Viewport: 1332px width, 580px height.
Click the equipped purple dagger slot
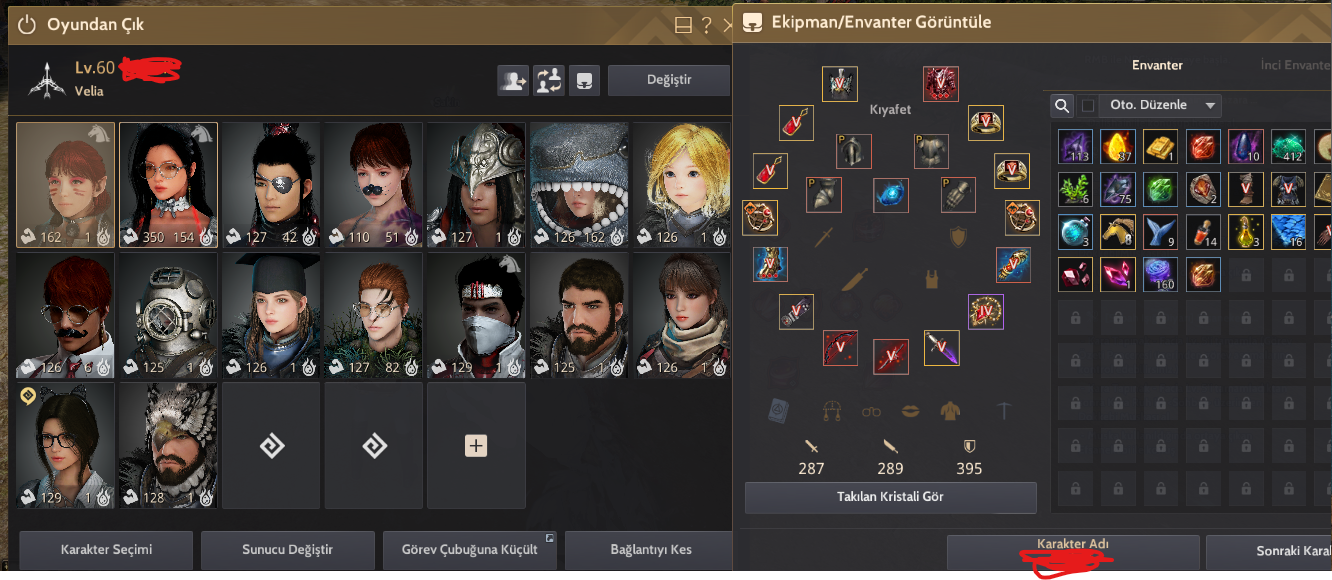pyautogui.click(x=941, y=348)
